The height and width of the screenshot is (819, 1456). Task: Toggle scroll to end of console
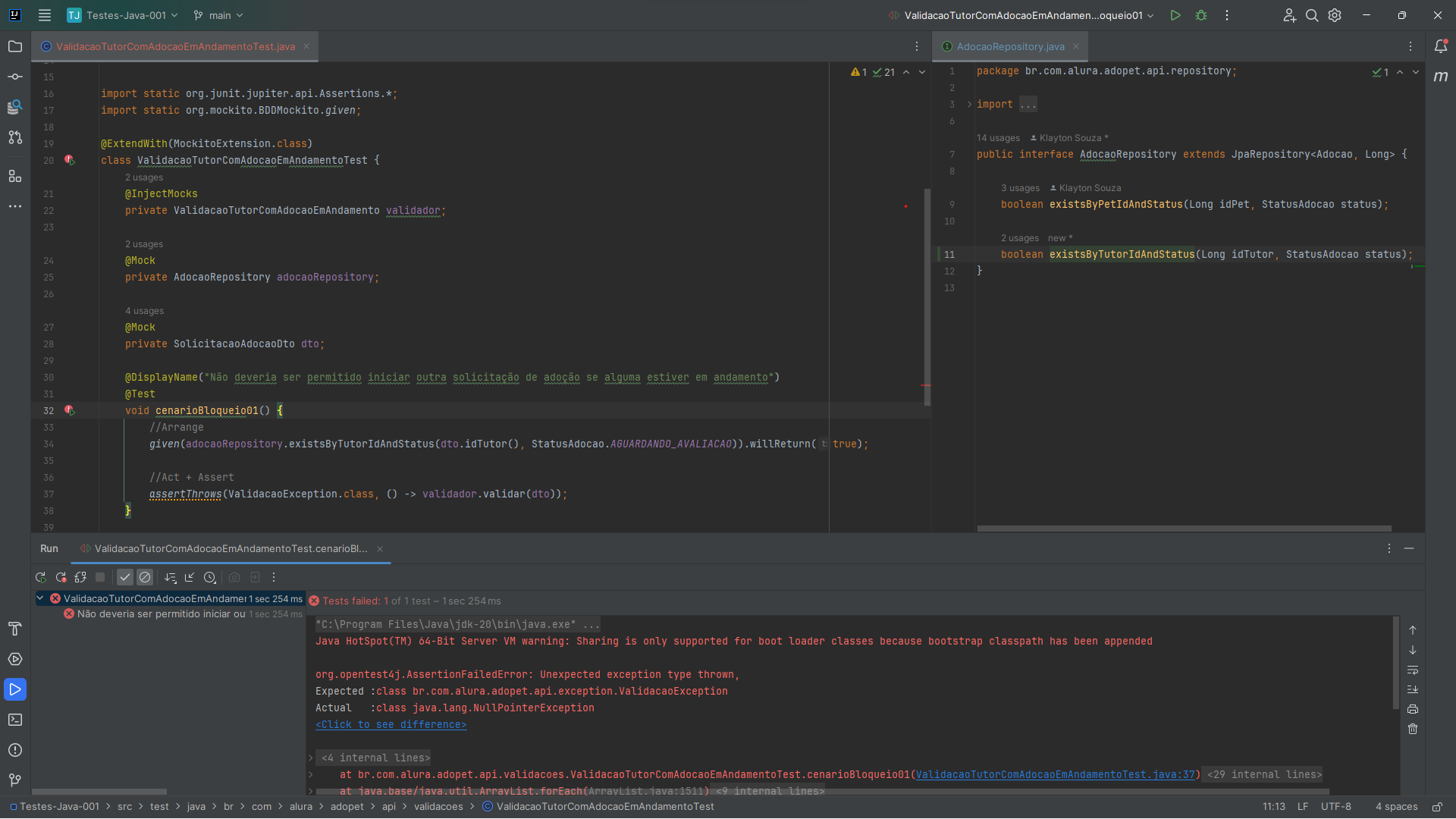[1413, 690]
